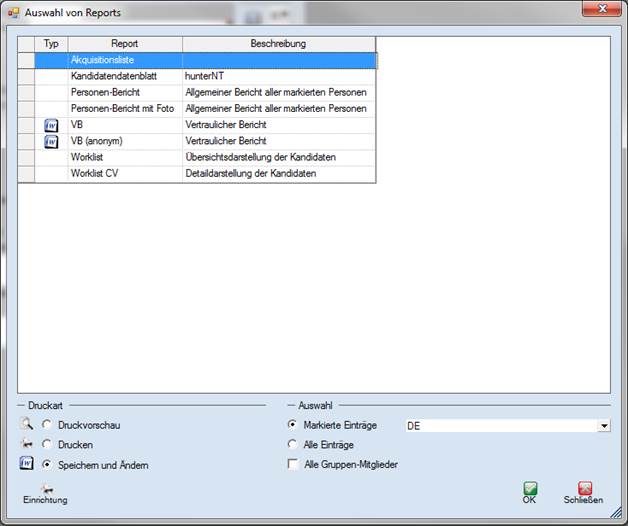The width and height of the screenshot is (628, 526).
Task: Confirm with the green OK checkmark
Action: pyautogui.click(x=530, y=490)
